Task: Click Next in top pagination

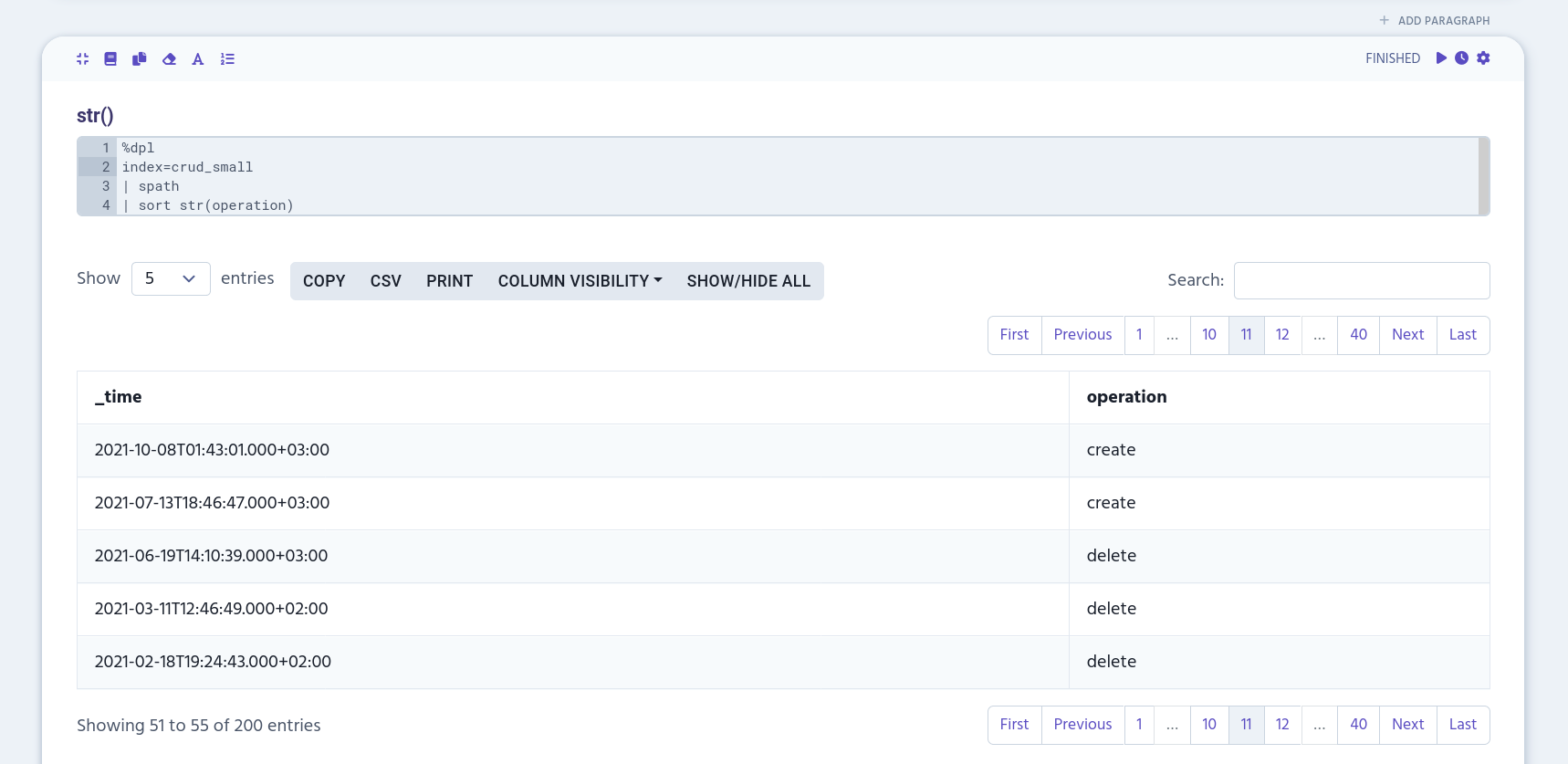Action: click(1408, 335)
